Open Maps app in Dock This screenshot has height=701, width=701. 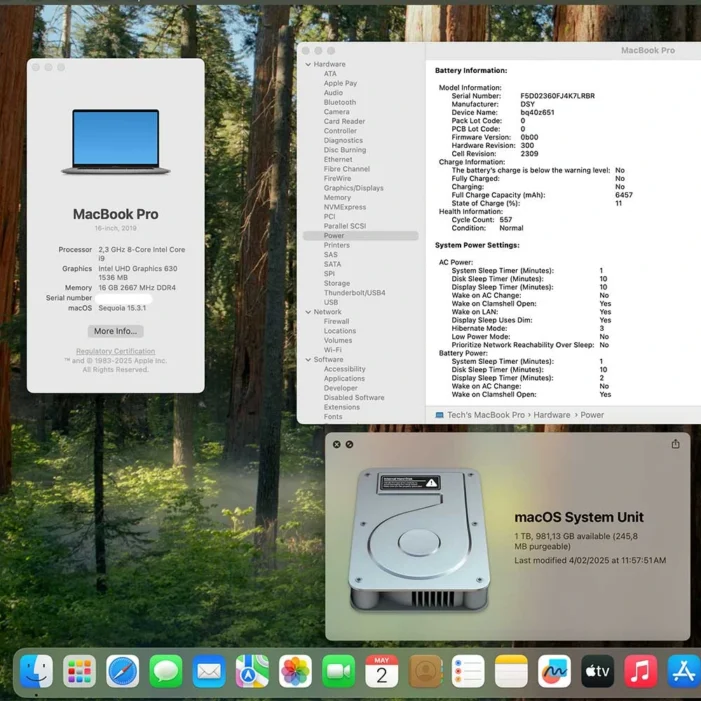point(252,671)
